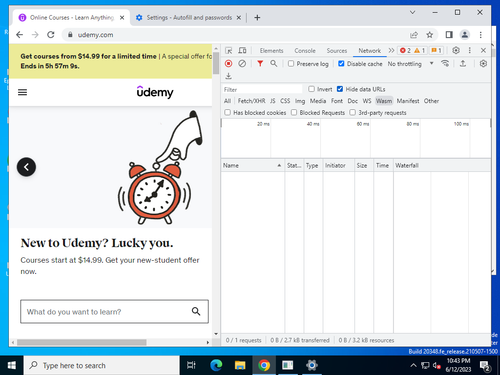Click the red errors count badge
Image resolution: width=500 pixels, height=375 pixels.
405,50
